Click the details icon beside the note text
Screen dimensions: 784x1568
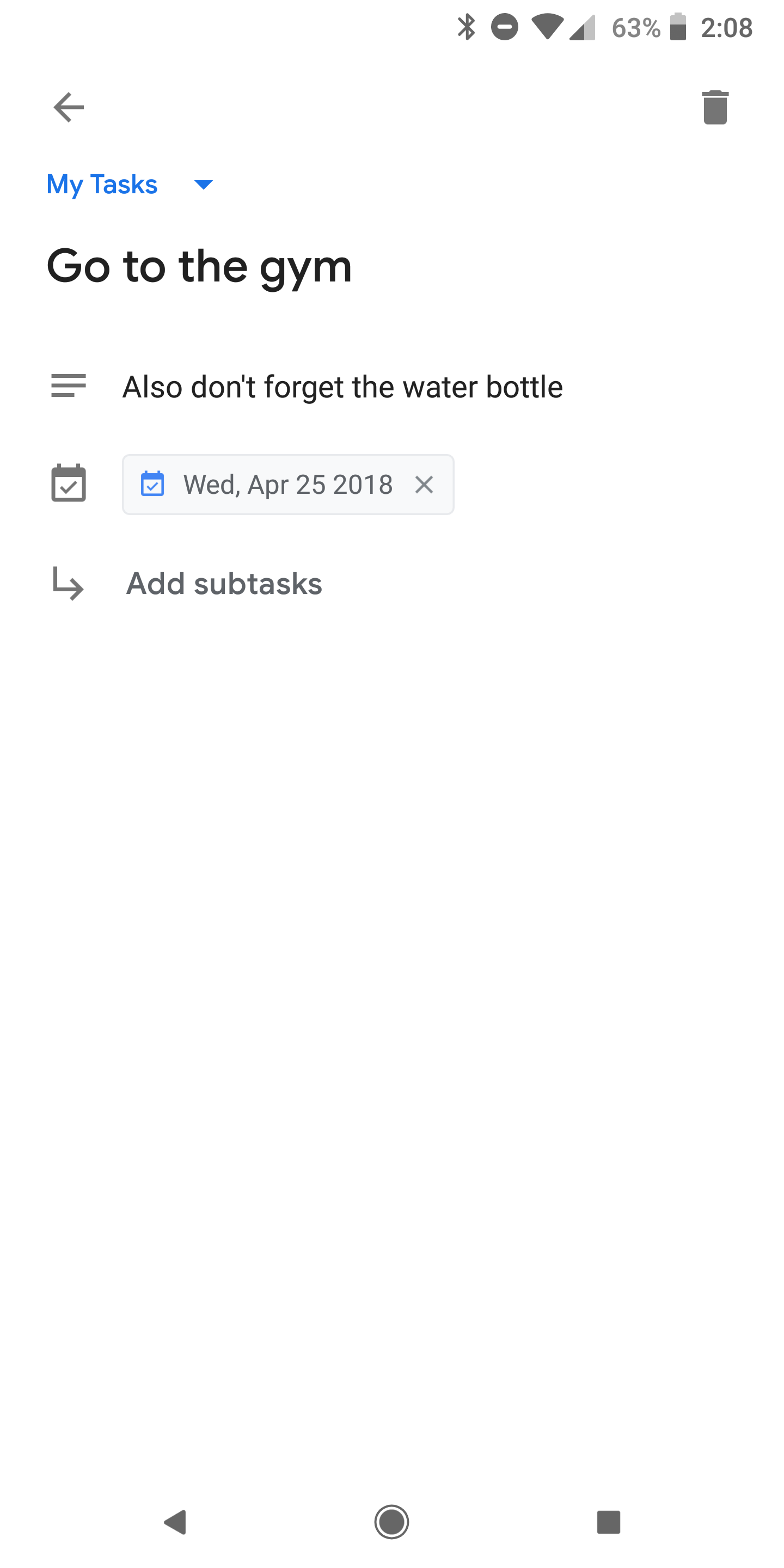pos(68,385)
